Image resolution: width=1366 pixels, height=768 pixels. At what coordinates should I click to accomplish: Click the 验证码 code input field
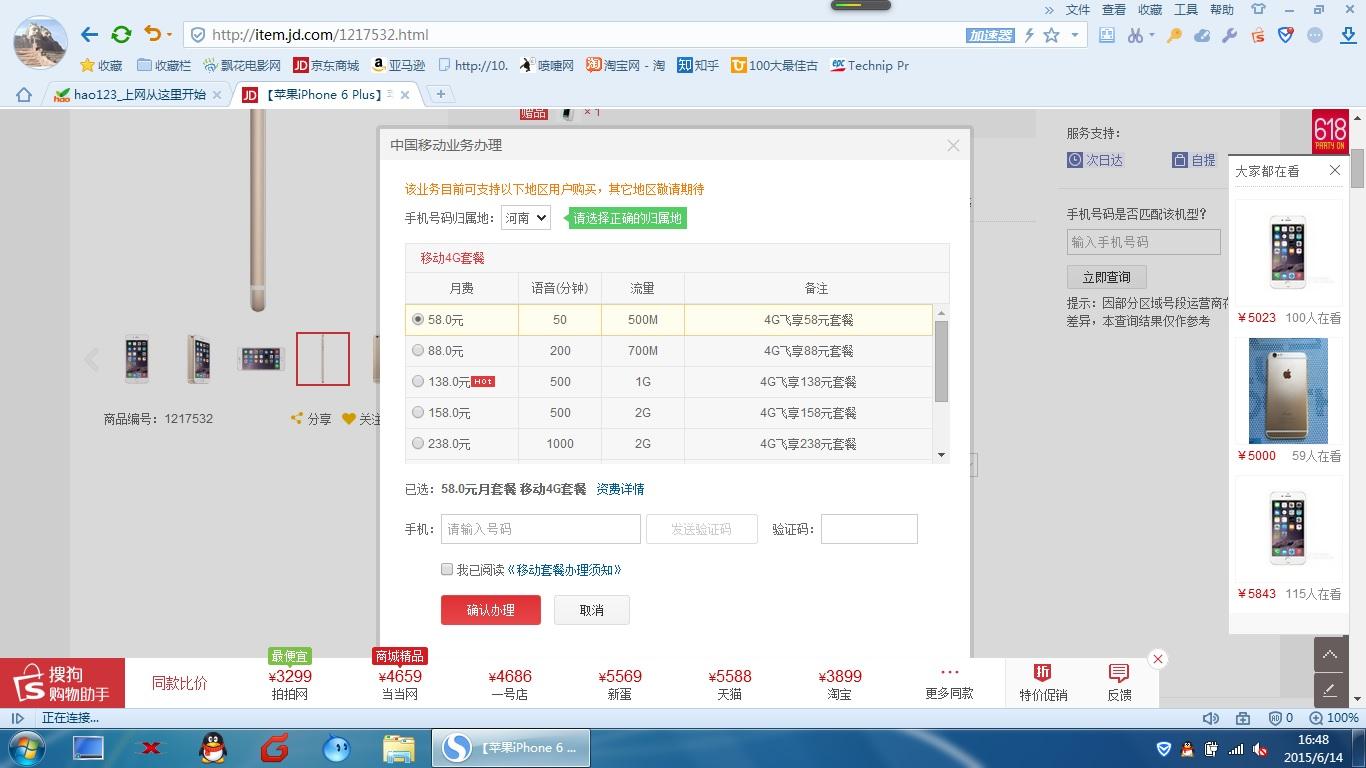(869, 529)
